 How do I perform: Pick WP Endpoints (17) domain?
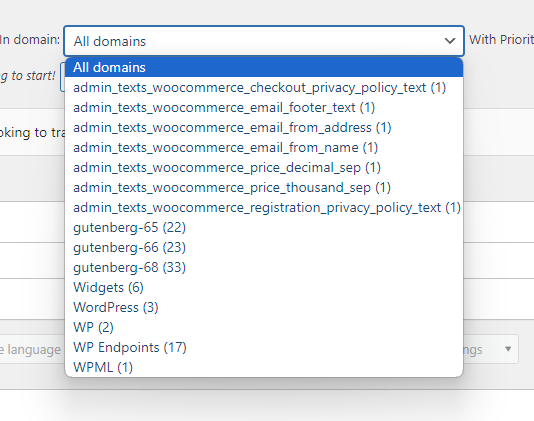[x=264, y=347]
